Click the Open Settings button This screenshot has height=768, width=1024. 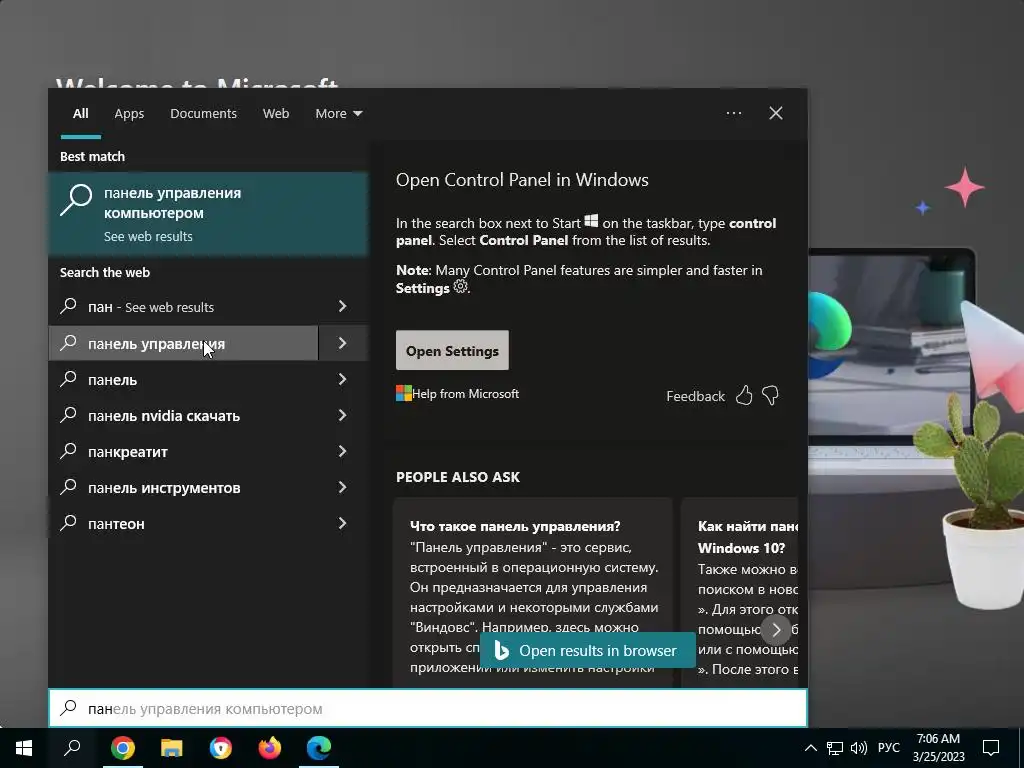click(452, 351)
